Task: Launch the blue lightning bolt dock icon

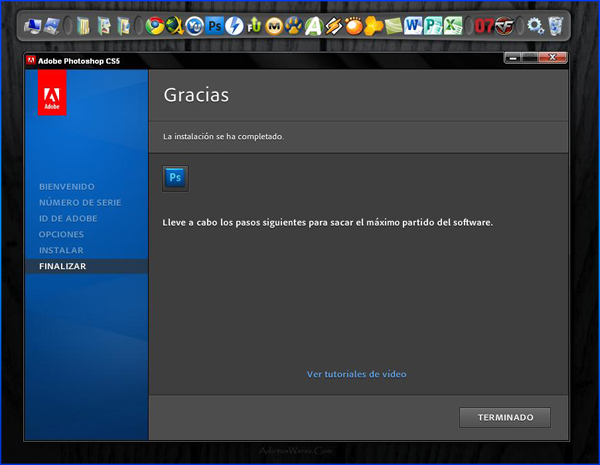Action: coord(234,26)
